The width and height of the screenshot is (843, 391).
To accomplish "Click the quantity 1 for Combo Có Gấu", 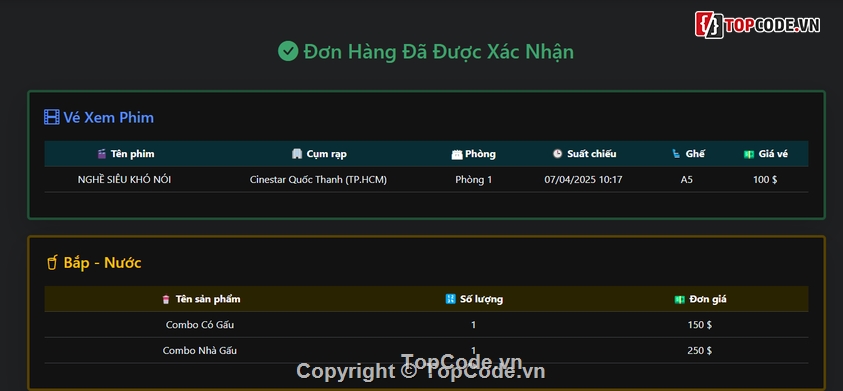I will coord(473,325).
